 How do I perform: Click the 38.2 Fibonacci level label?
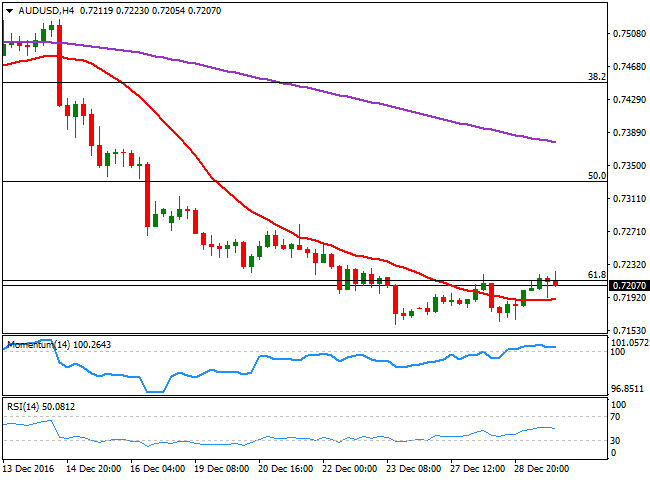coord(597,77)
